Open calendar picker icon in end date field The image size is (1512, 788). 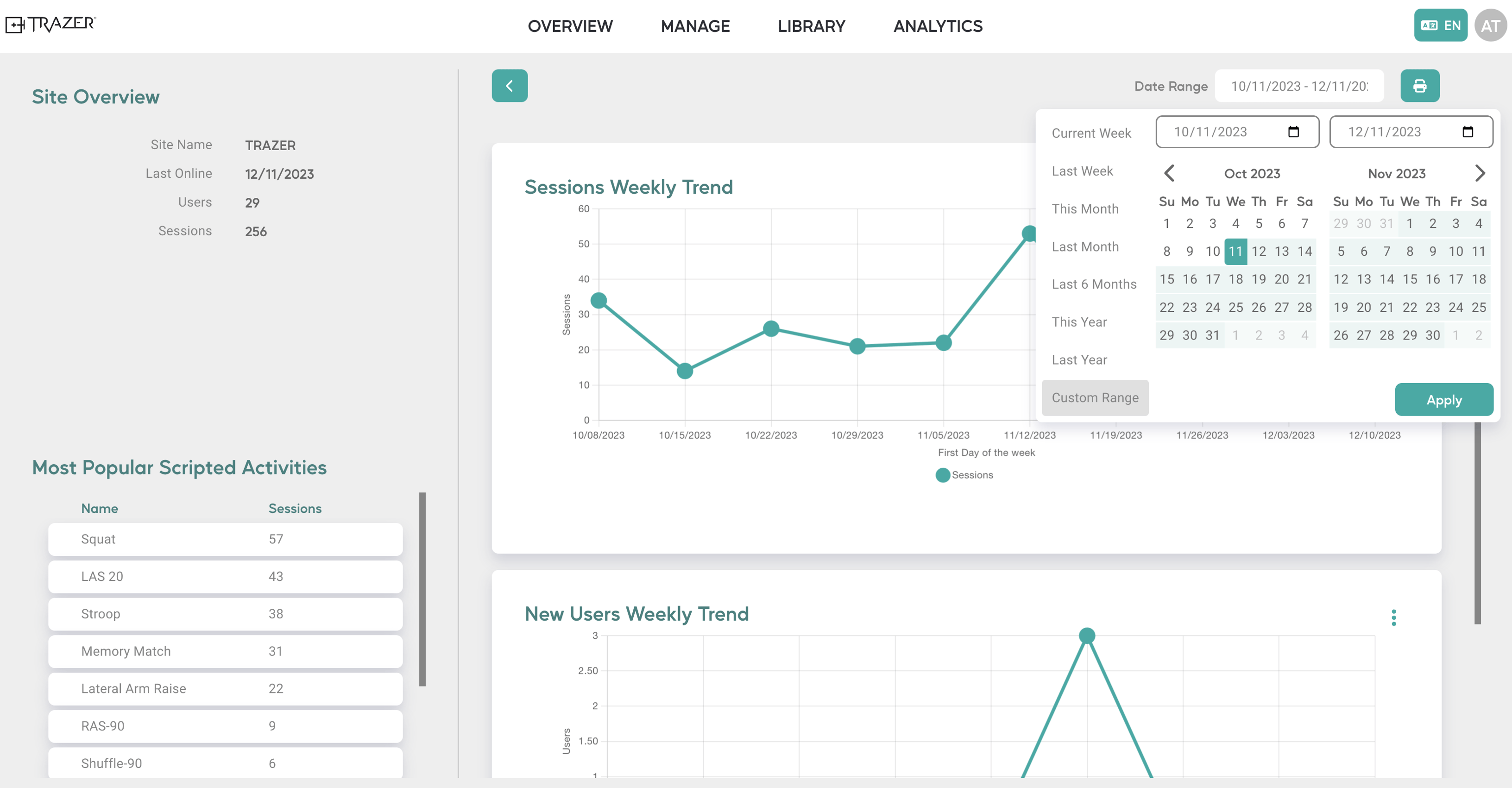pos(1468,132)
